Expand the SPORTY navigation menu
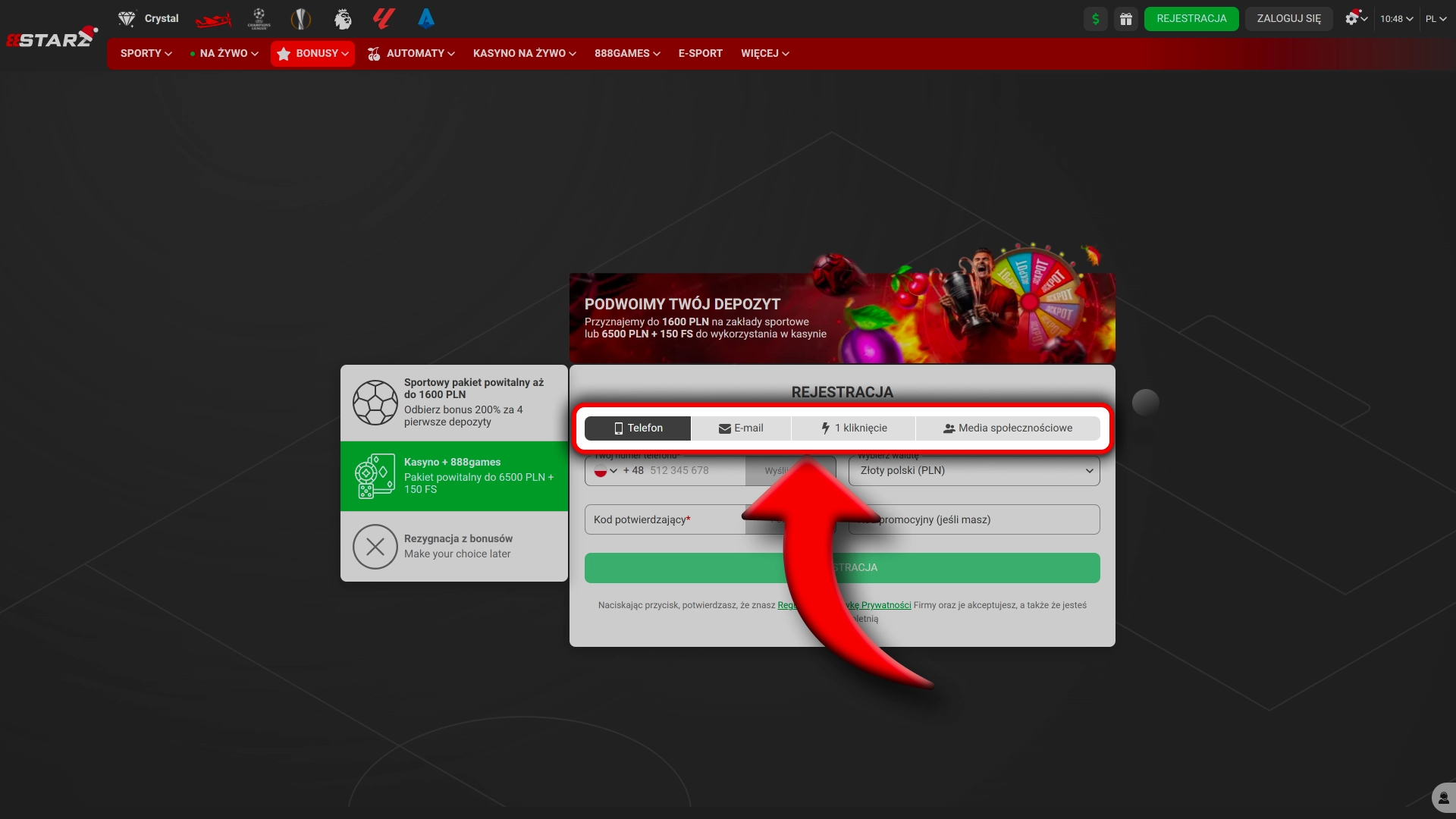This screenshot has height=819, width=1456. coord(146,54)
